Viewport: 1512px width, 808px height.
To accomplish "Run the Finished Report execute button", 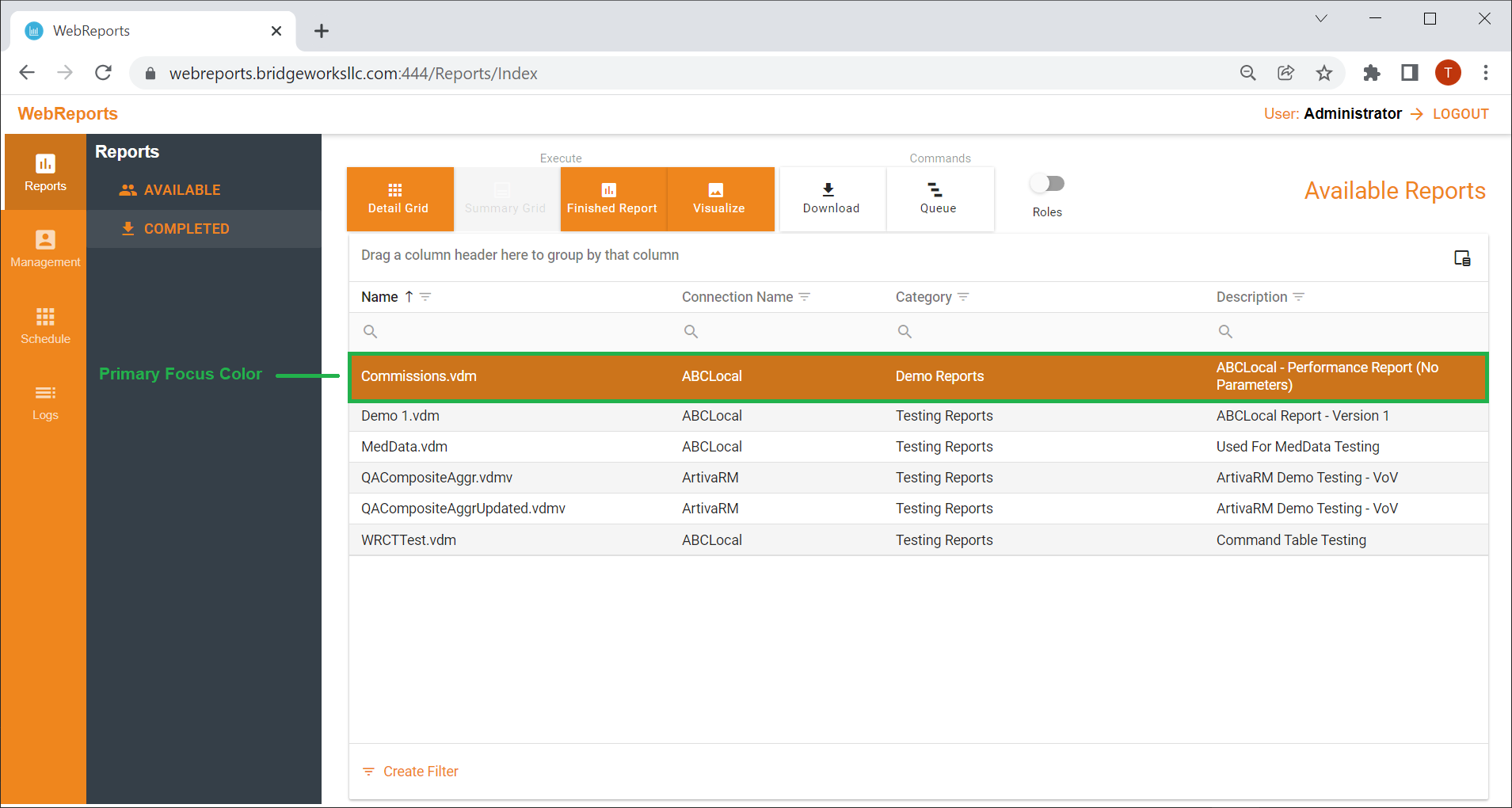I will click(x=613, y=199).
